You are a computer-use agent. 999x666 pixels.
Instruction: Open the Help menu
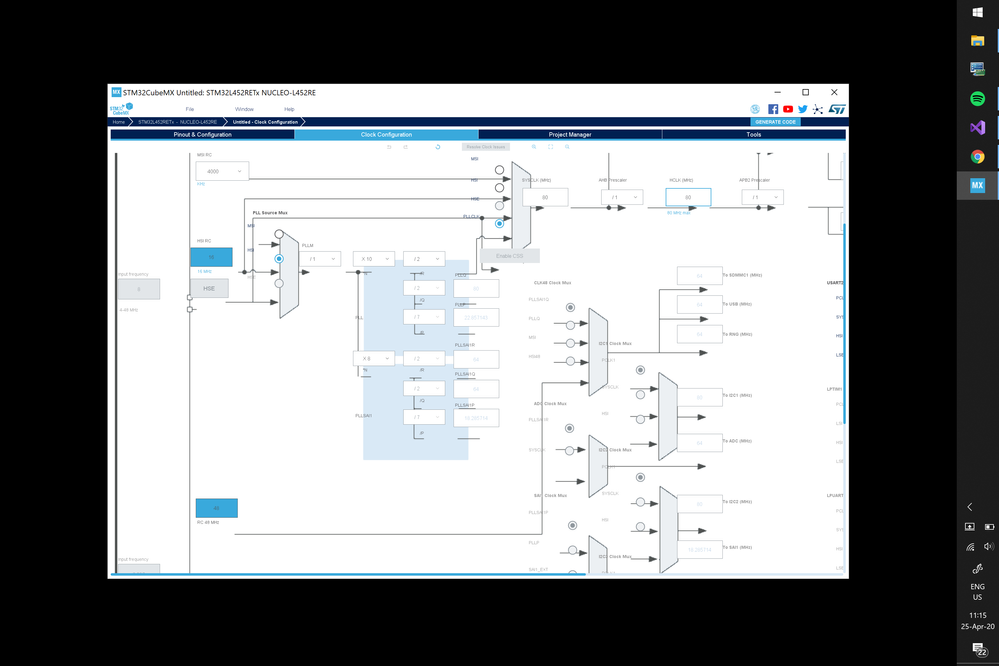[x=289, y=109]
